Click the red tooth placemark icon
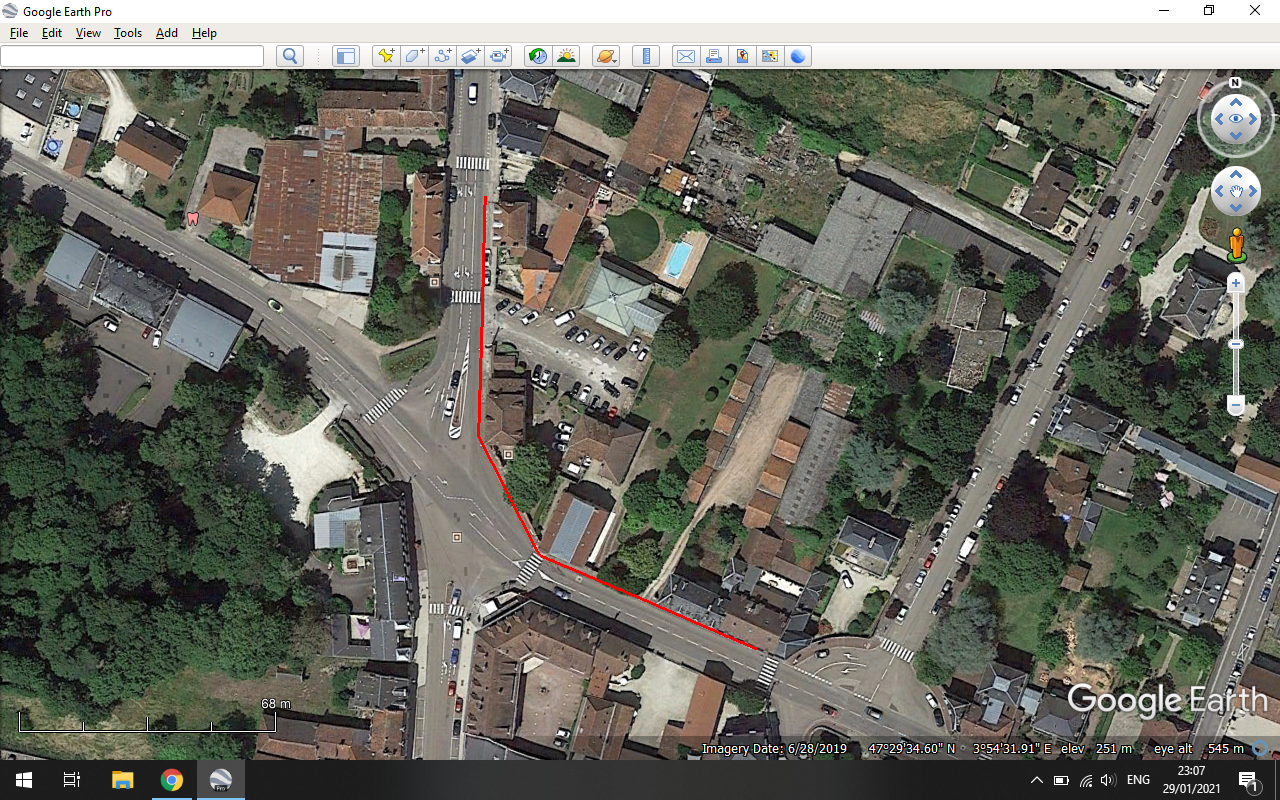The image size is (1280, 800). (x=192, y=217)
